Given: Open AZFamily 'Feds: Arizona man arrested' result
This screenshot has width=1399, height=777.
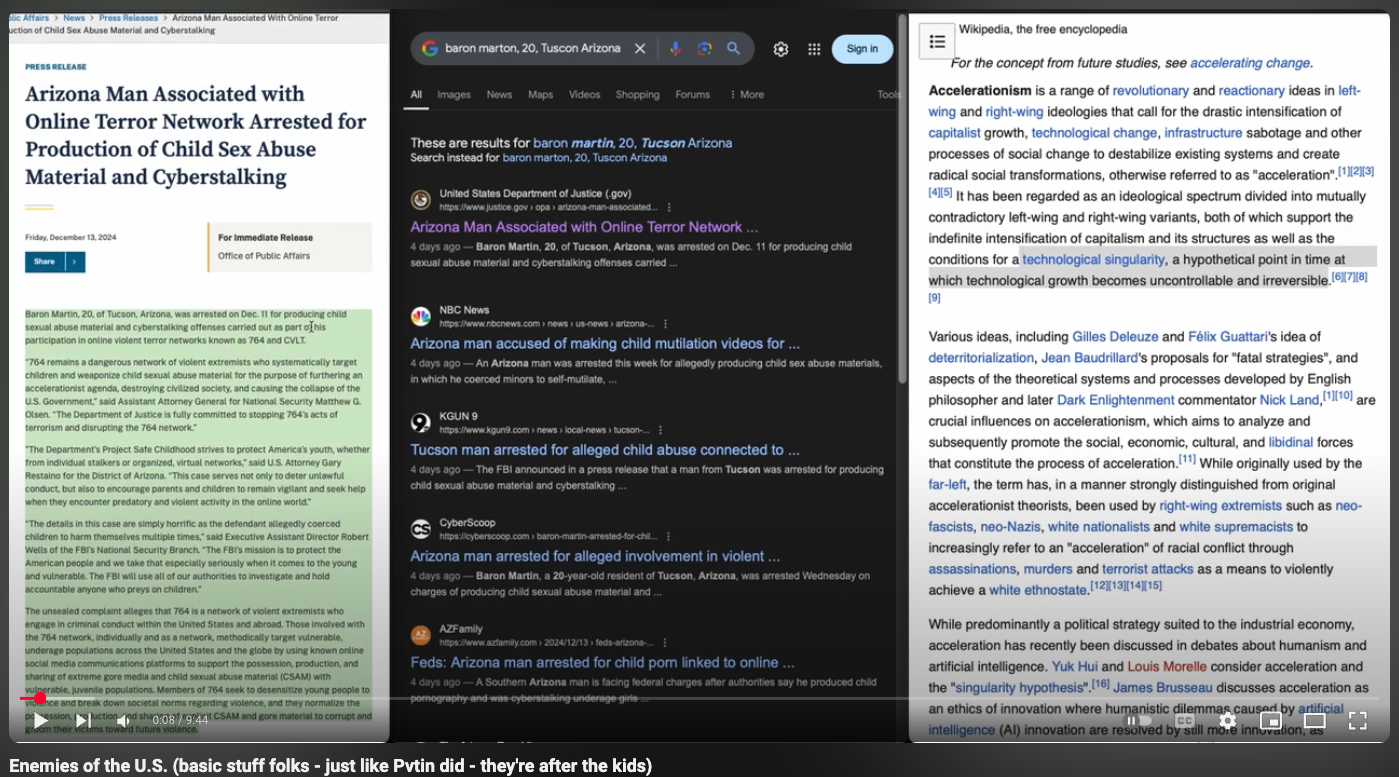Looking at the screenshot, I should [x=602, y=662].
